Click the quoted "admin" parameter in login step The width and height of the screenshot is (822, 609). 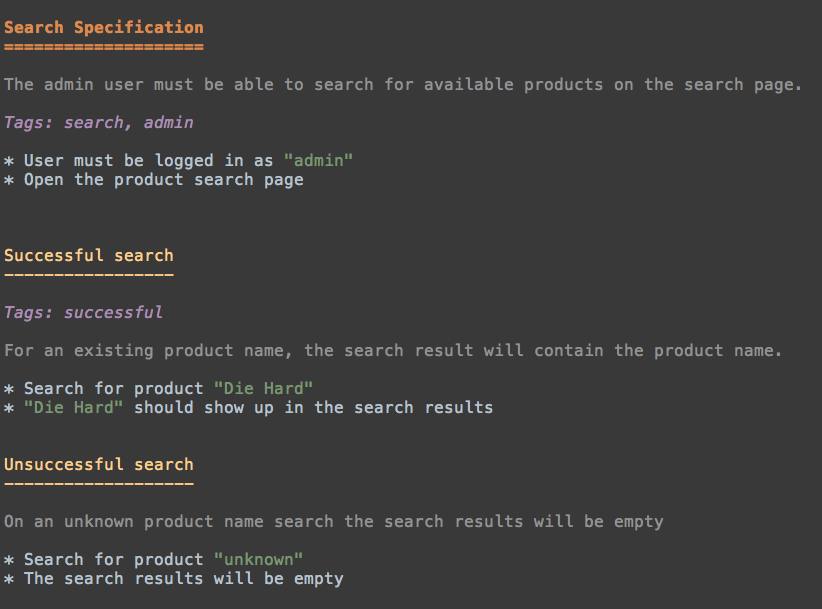click(318, 160)
